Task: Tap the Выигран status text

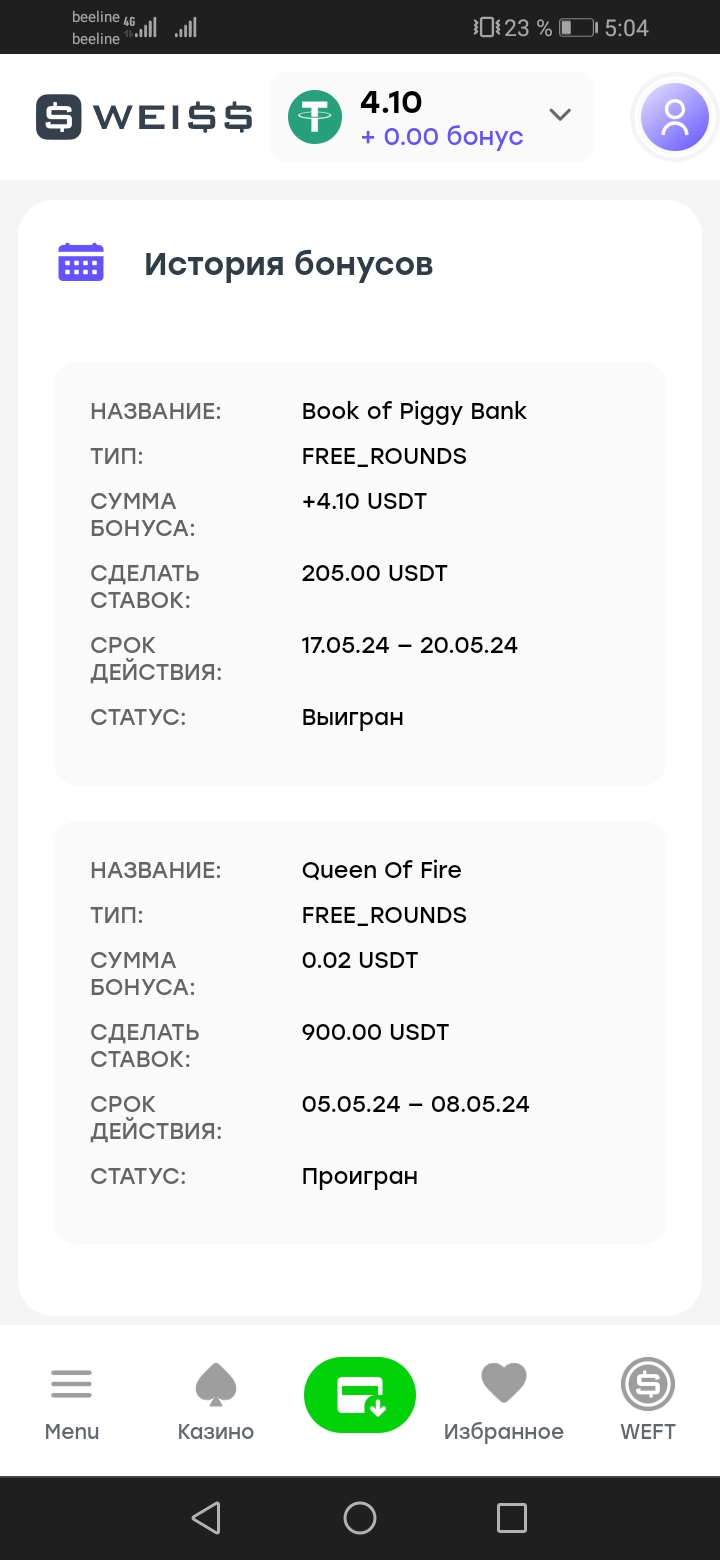Action: coord(352,718)
